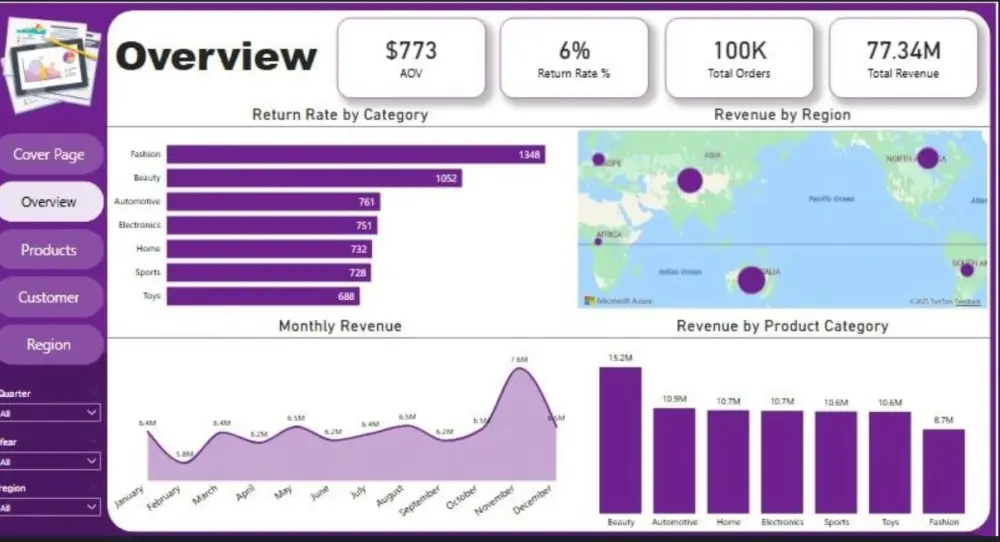Click the 1052 Beauty data label
1000x542 pixels.
coord(446,178)
